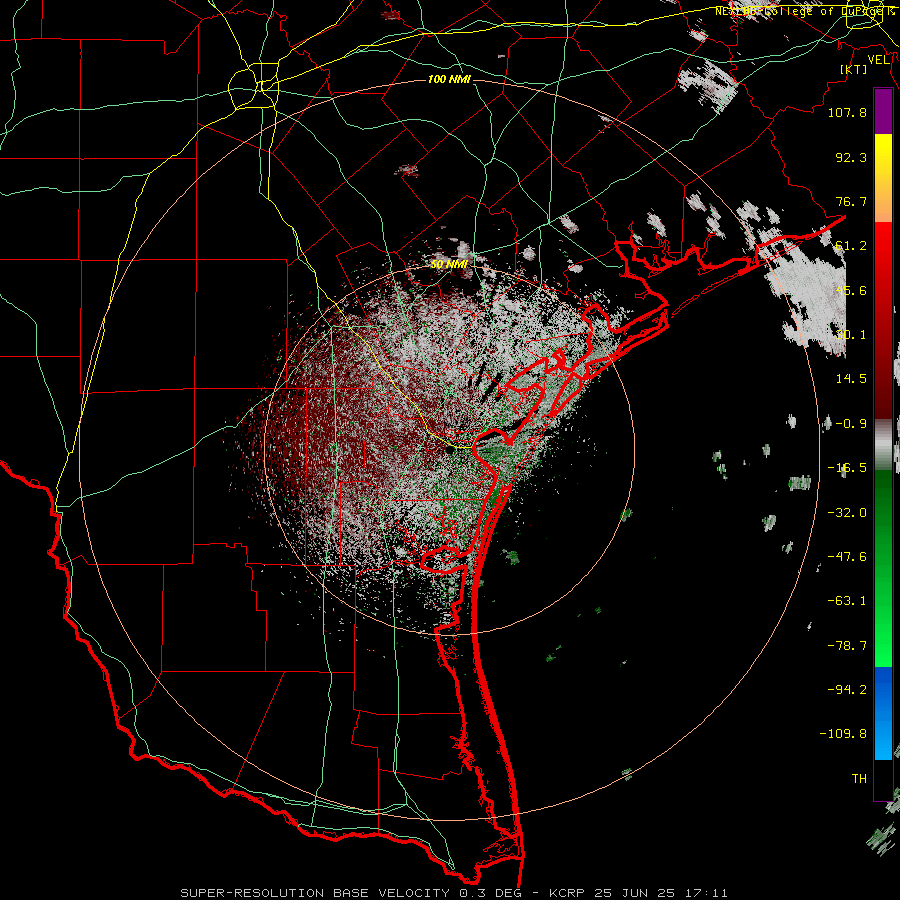
Task: Click the 30.1 legend value
Action: click(851, 335)
